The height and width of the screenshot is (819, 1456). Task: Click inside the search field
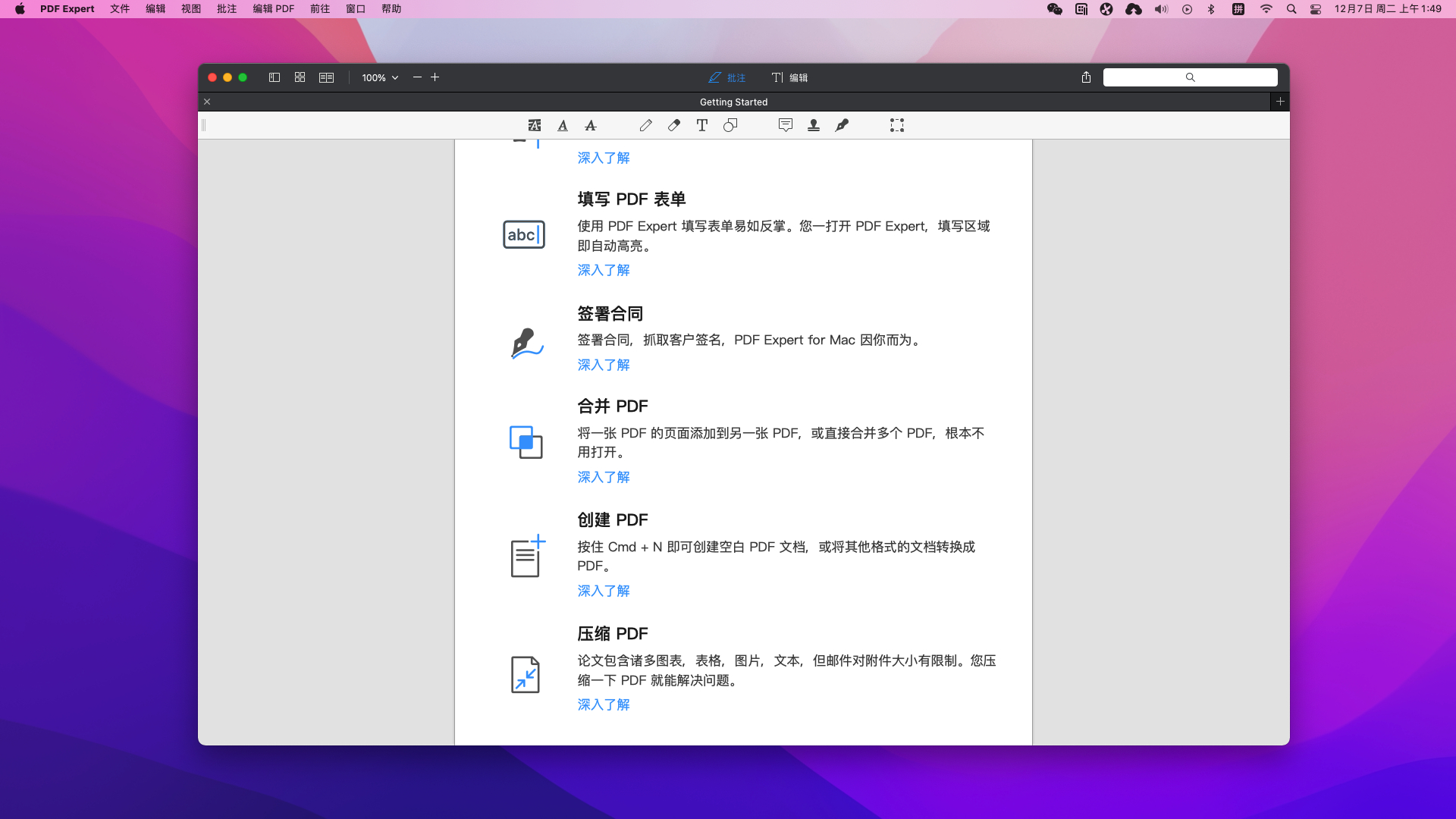coord(1190,77)
